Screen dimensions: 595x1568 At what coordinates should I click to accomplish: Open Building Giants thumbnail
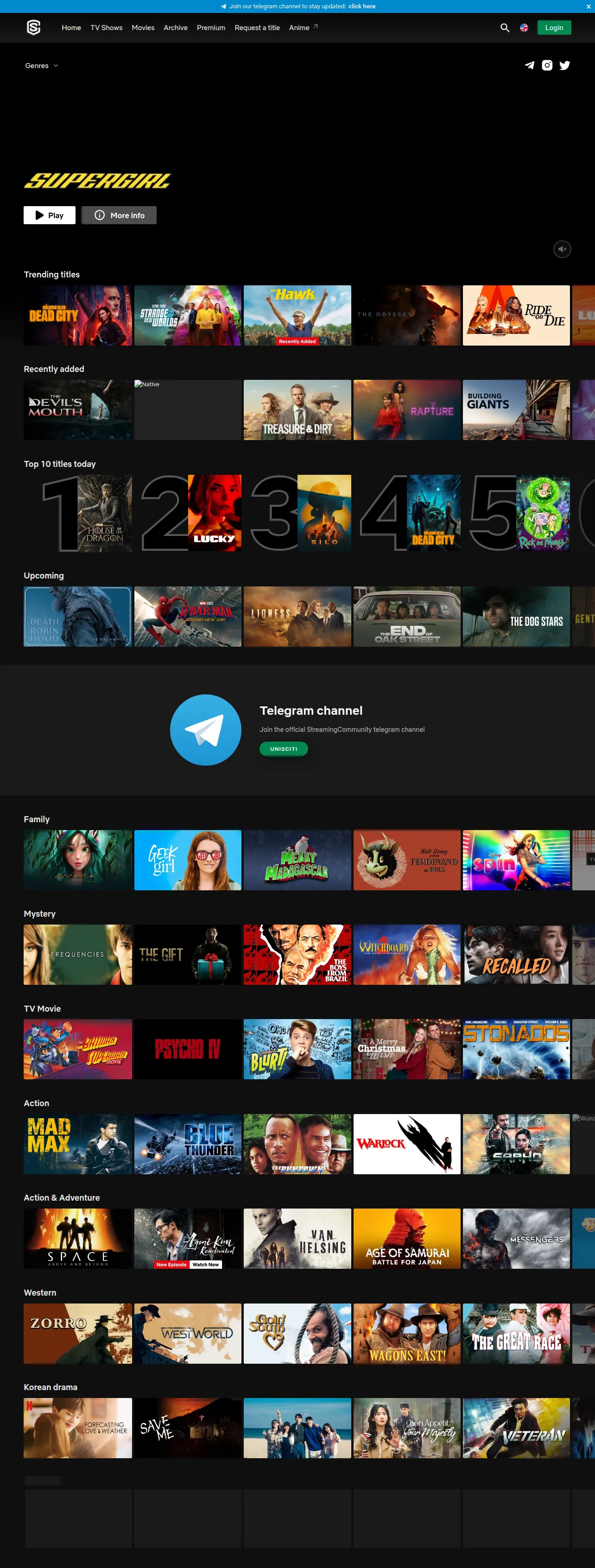click(x=516, y=410)
